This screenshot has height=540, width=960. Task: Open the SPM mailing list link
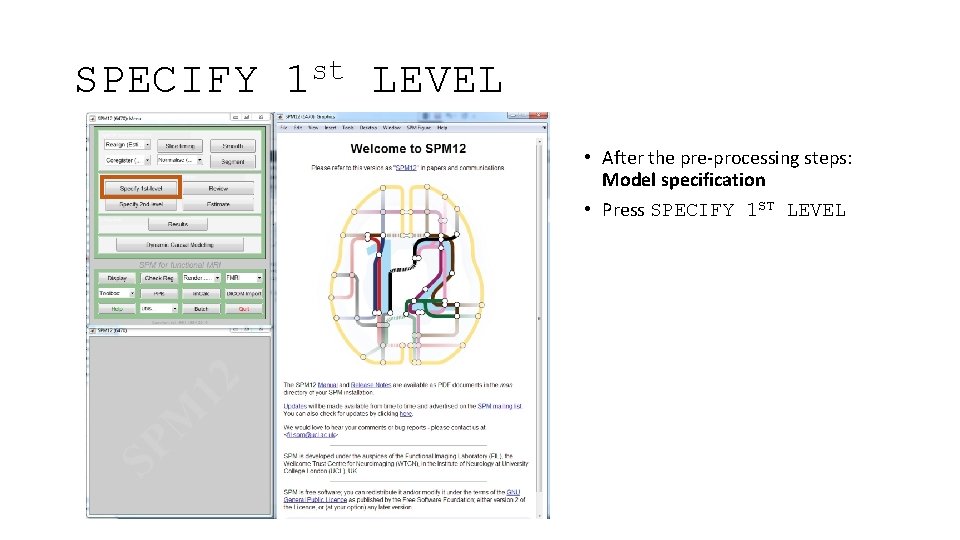(x=500, y=407)
